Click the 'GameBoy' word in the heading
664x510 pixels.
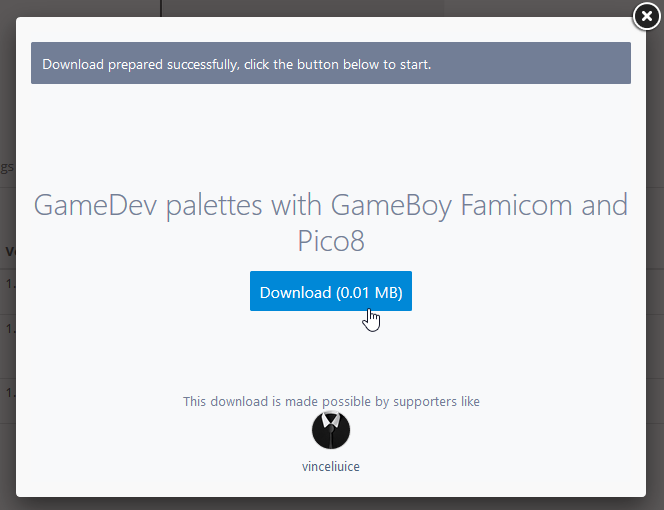click(391, 206)
